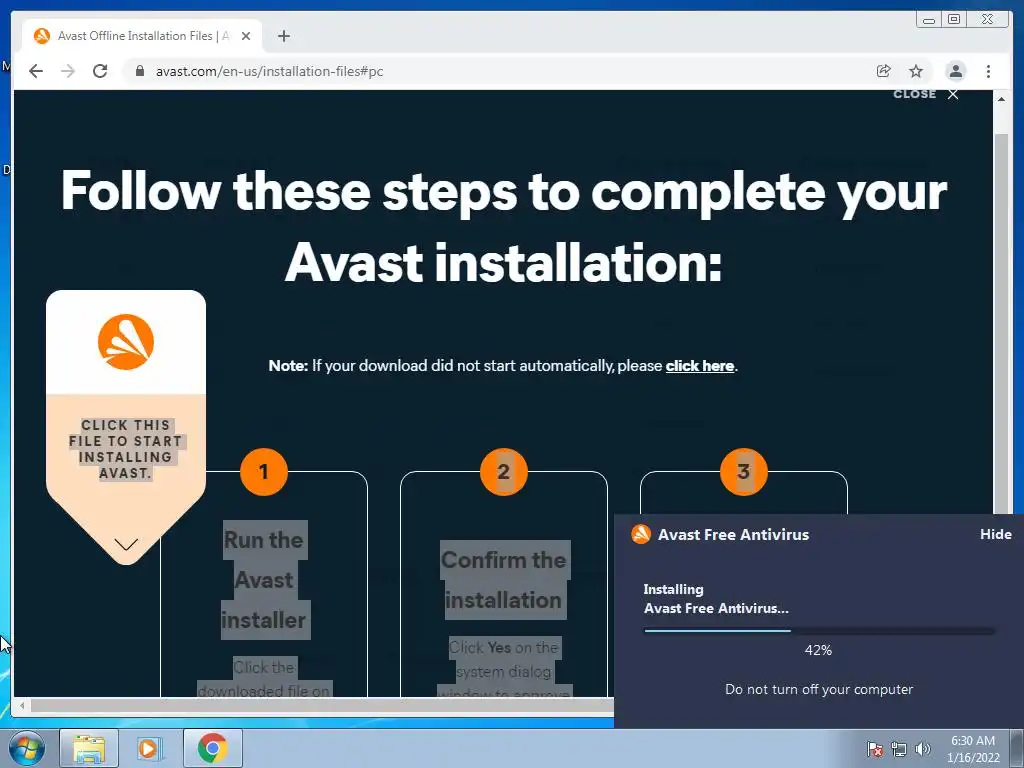Click the padlock site info icon
Screen dimensions: 1024x768
tap(139, 71)
